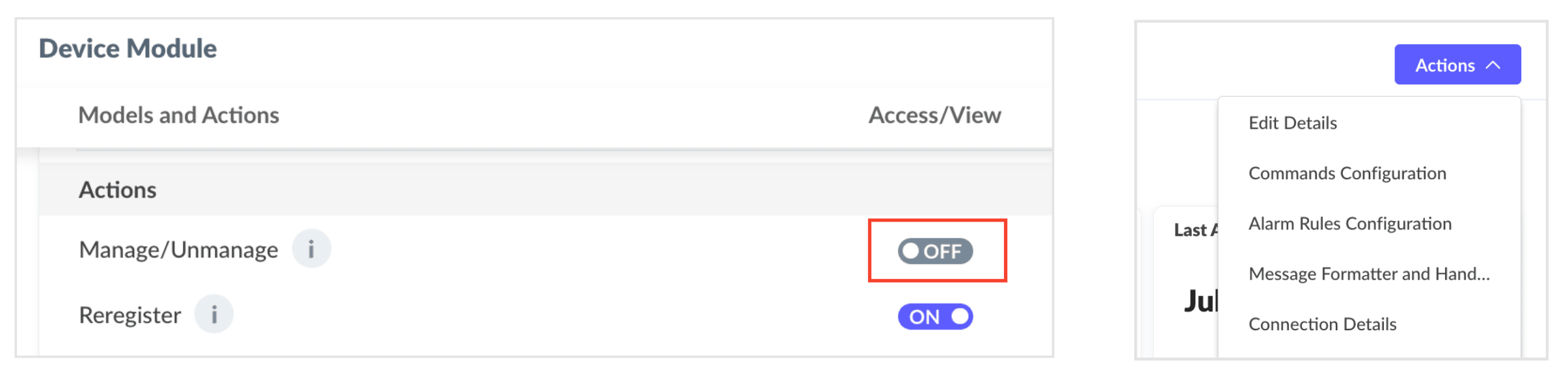Disable the Reregister ON switch
This screenshot has width=1568, height=377.
[x=935, y=317]
